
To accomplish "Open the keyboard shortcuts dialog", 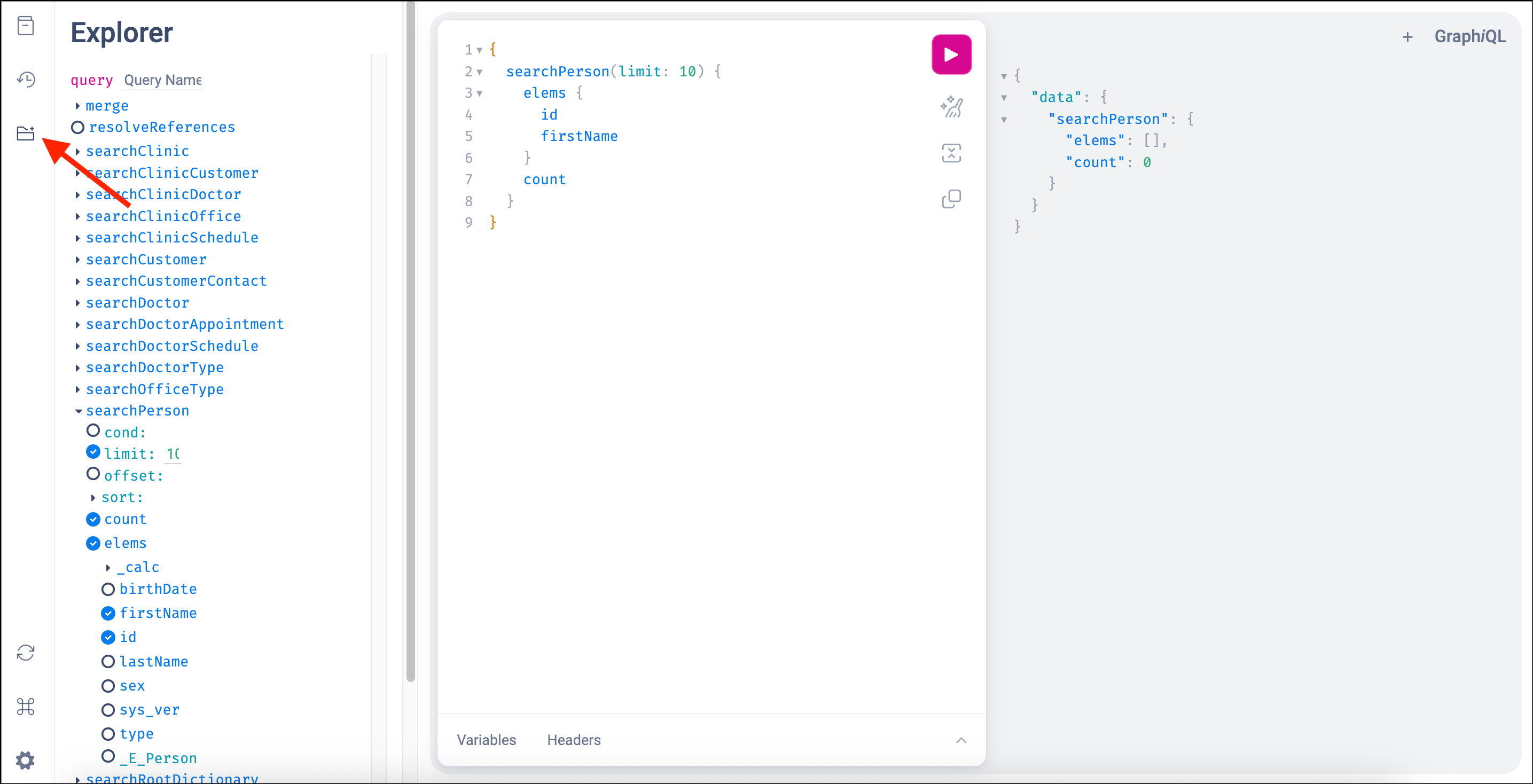I will [x=26, y=706].
